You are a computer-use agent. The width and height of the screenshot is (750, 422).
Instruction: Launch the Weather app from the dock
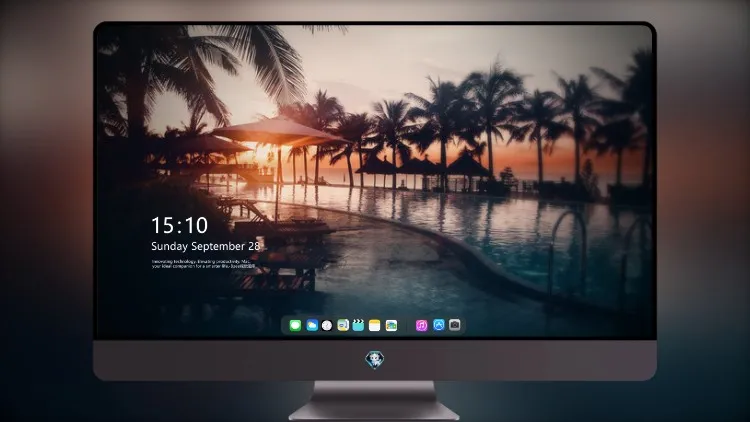tap(312, 325)
